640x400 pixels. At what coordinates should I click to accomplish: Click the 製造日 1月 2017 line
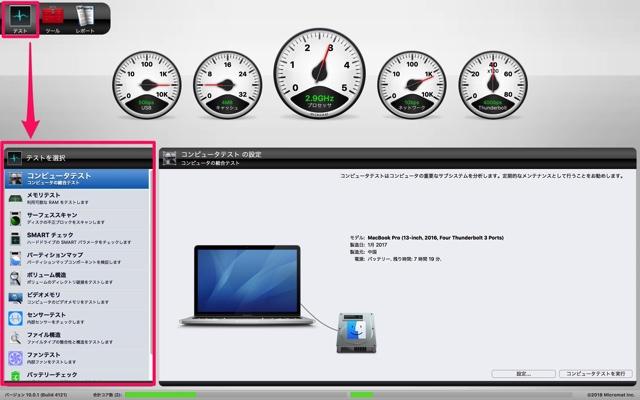pos(369,245)
